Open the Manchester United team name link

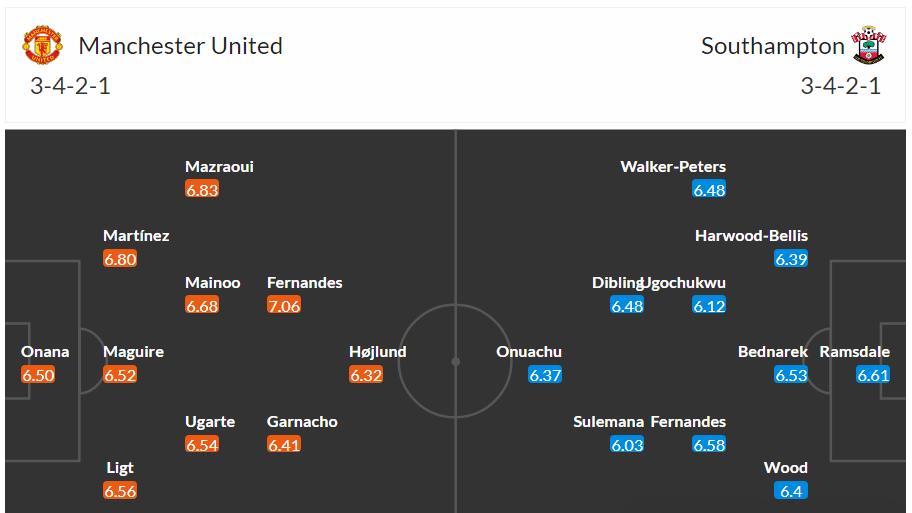click(180, 46)
